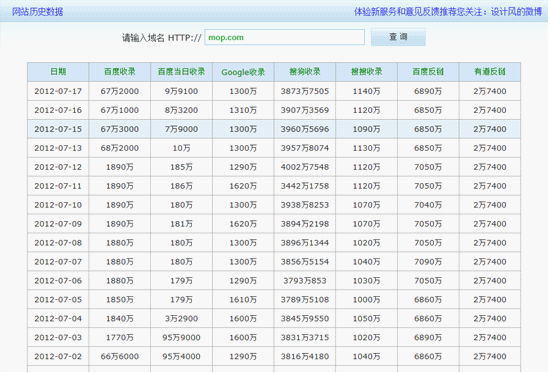Select the 百度当日收录 column header
549x373 pixels.
click(x=181, y=72)
